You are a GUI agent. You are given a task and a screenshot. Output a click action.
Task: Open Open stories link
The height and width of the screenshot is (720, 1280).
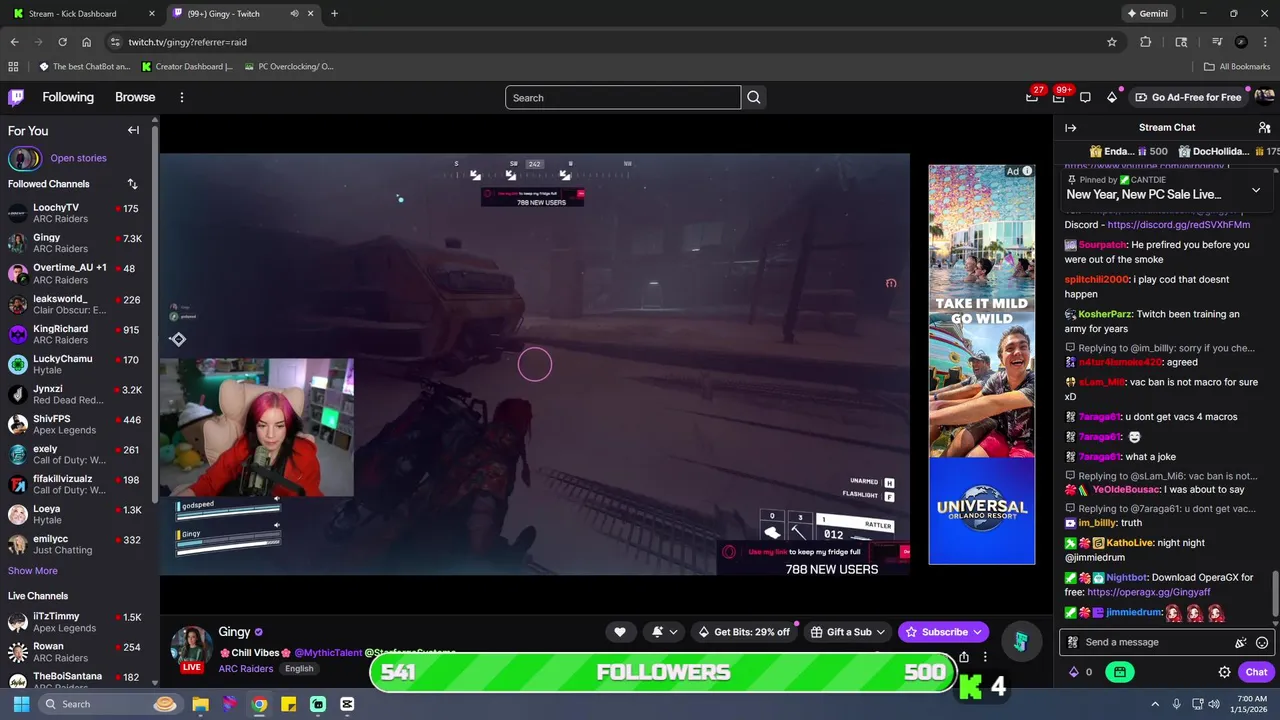pyautogui.click(x=78, y=158)
